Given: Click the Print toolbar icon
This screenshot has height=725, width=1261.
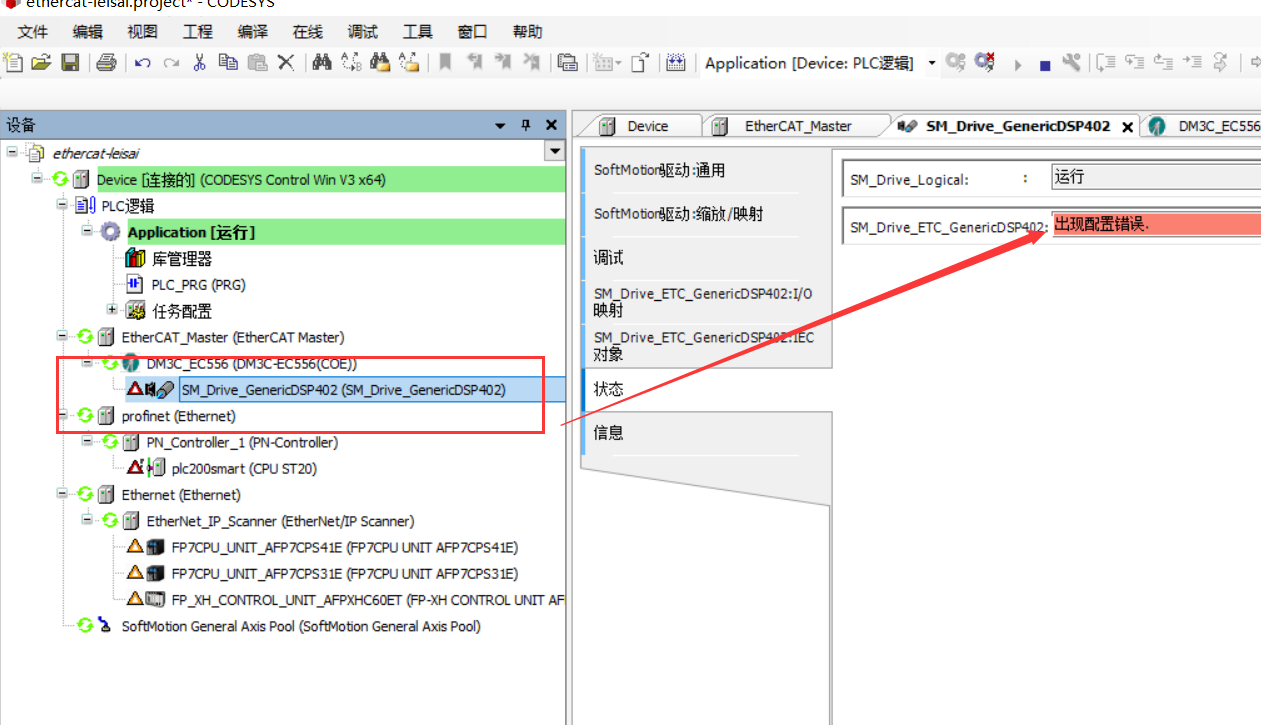Looking at the screenshot, I should pyautogui.click(x=106, y=63).
